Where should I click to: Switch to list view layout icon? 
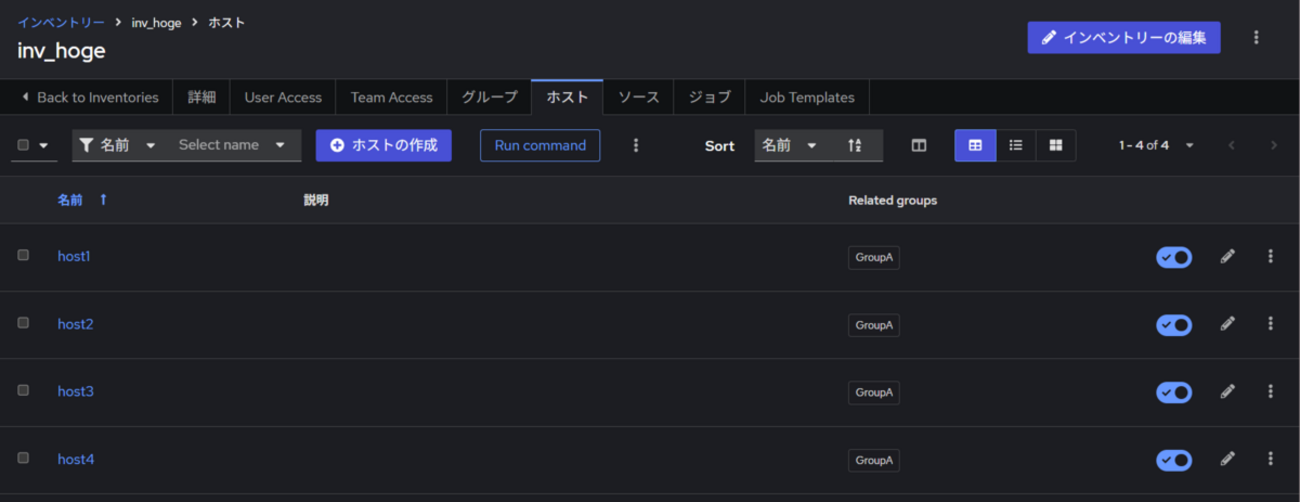click(x=1015, y=145)
